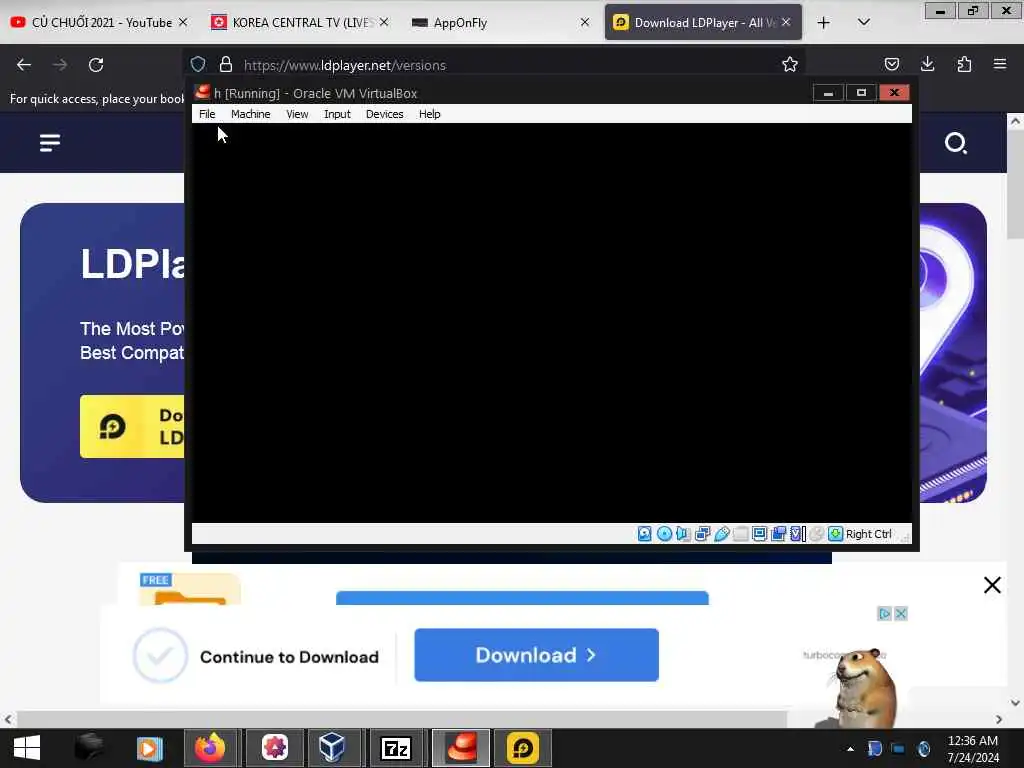Open the VirtualBox cube icon on taskbar

[332, 748]
